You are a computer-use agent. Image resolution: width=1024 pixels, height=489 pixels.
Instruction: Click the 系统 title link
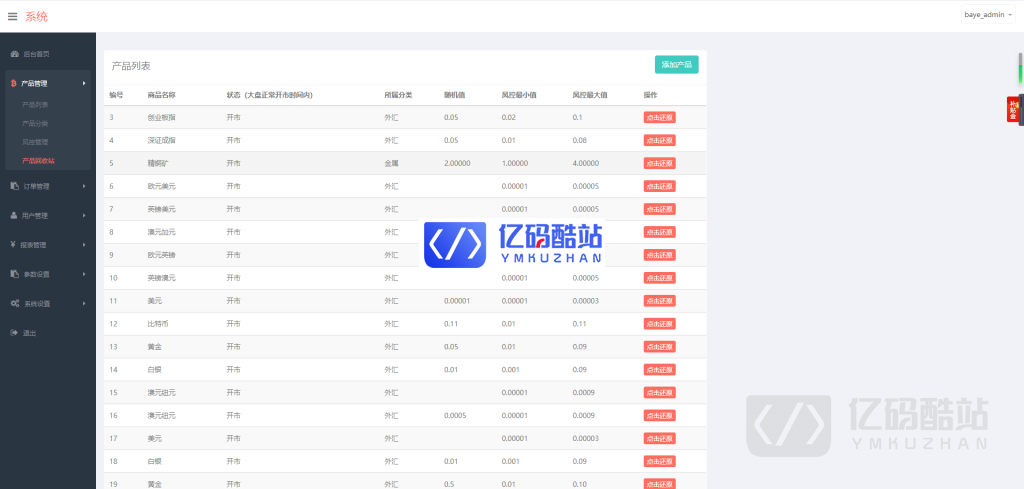[x=37, y=17]
